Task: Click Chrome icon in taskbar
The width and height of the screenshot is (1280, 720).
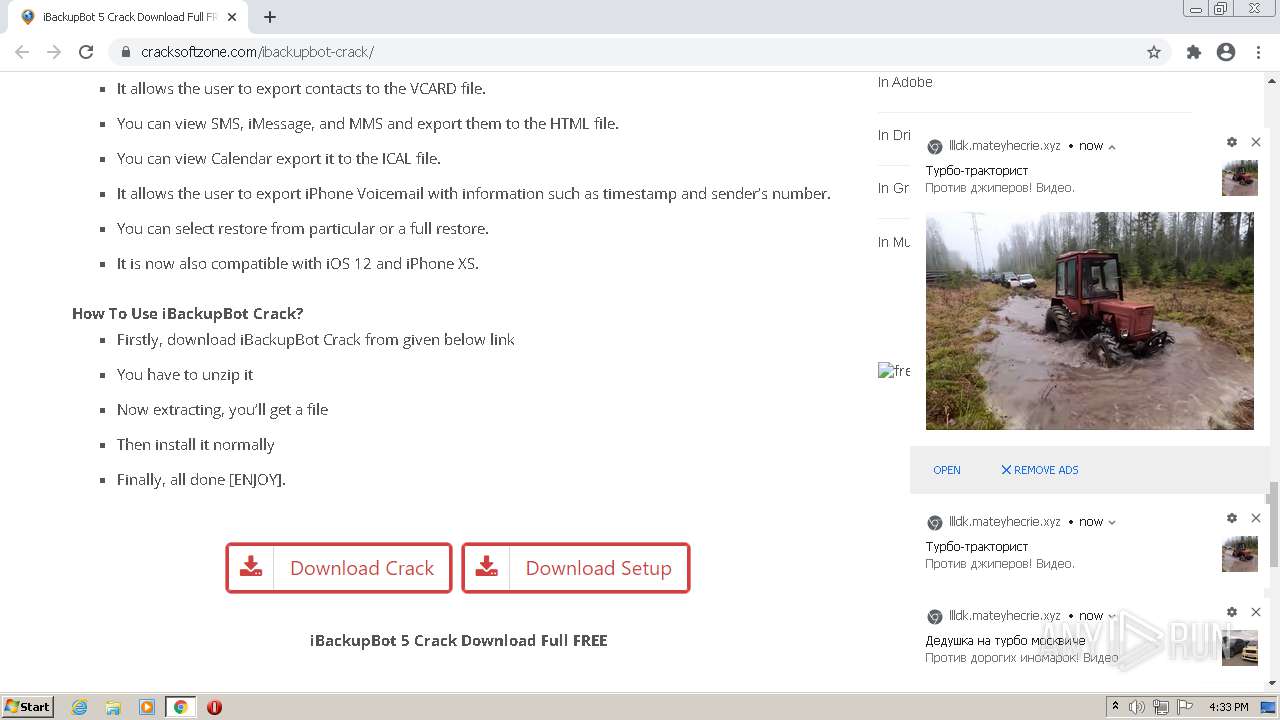Action: click(181, 707)
